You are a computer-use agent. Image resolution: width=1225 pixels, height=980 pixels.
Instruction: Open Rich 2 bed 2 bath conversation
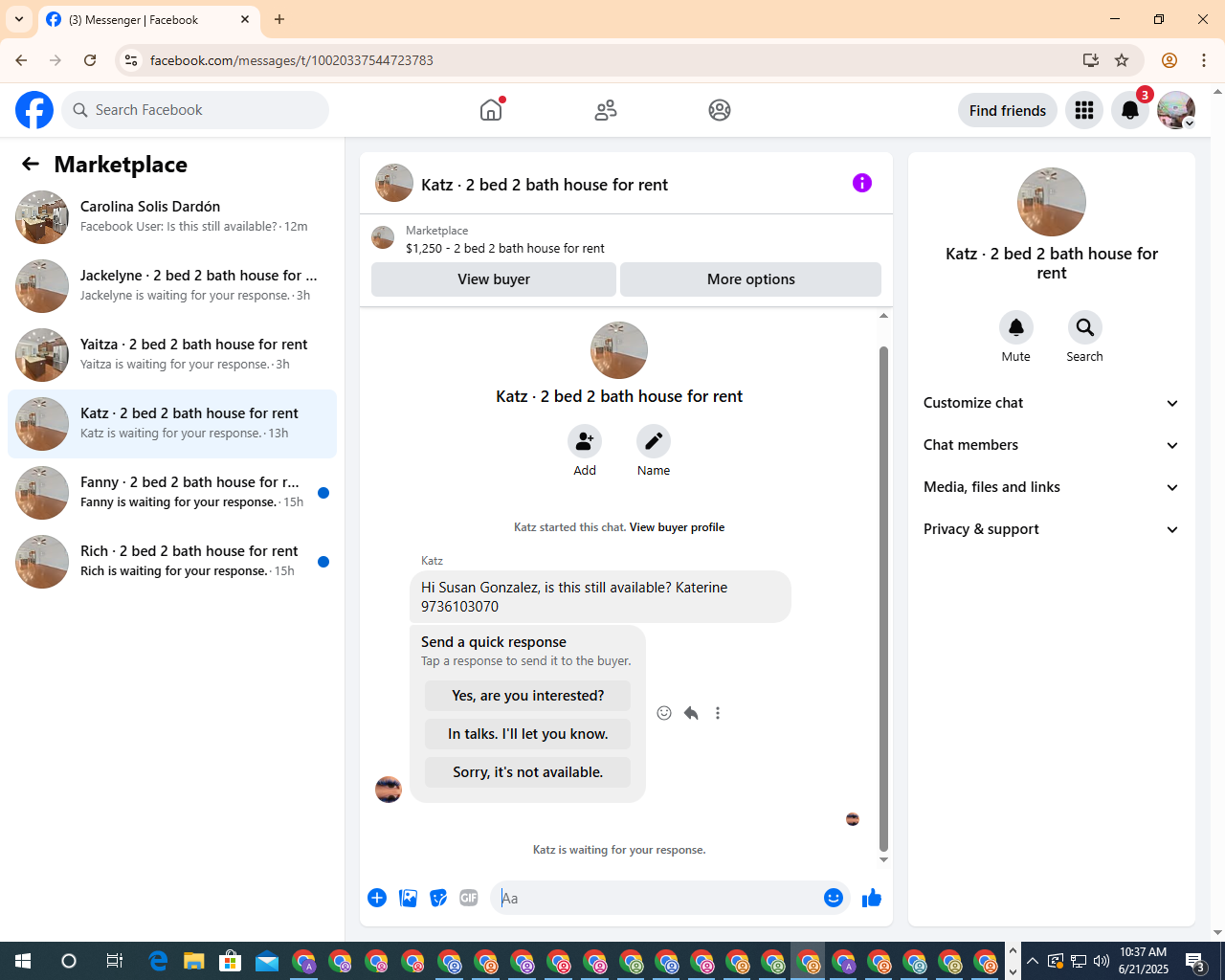point(172,562)
